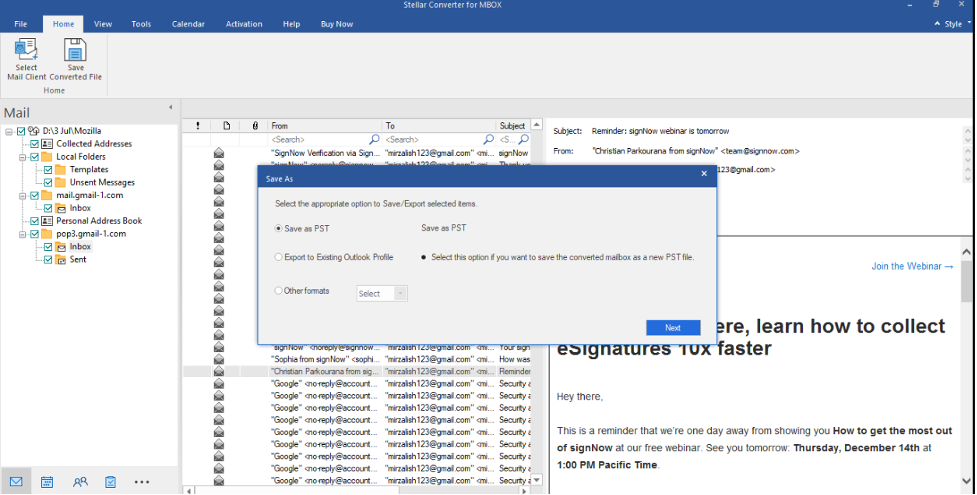Viewport: 977px width, 495px height.
Task: Open Contacts view icon in bottom bar
Action: pos(80,482)
